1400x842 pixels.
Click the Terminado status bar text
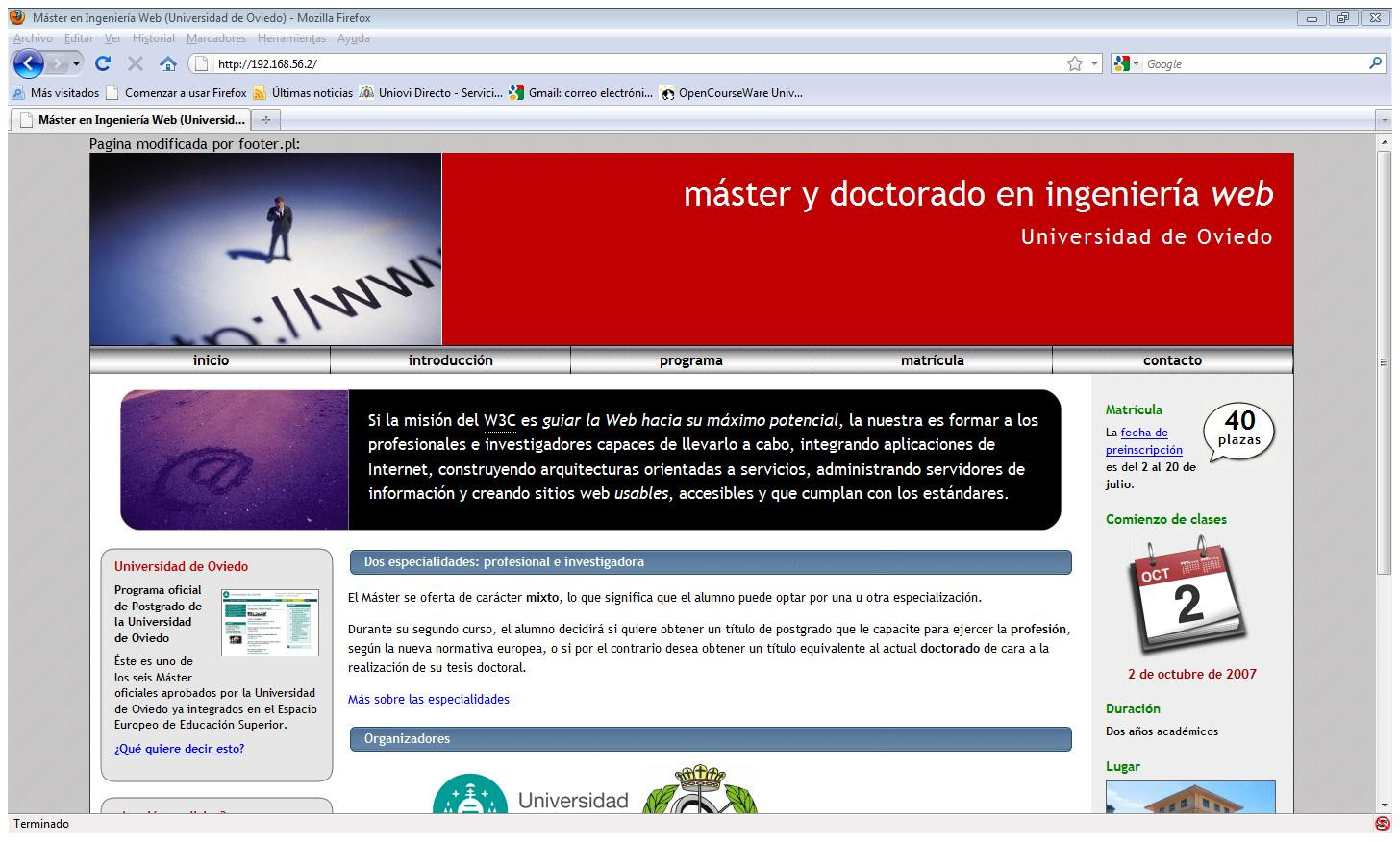[41, 824]
